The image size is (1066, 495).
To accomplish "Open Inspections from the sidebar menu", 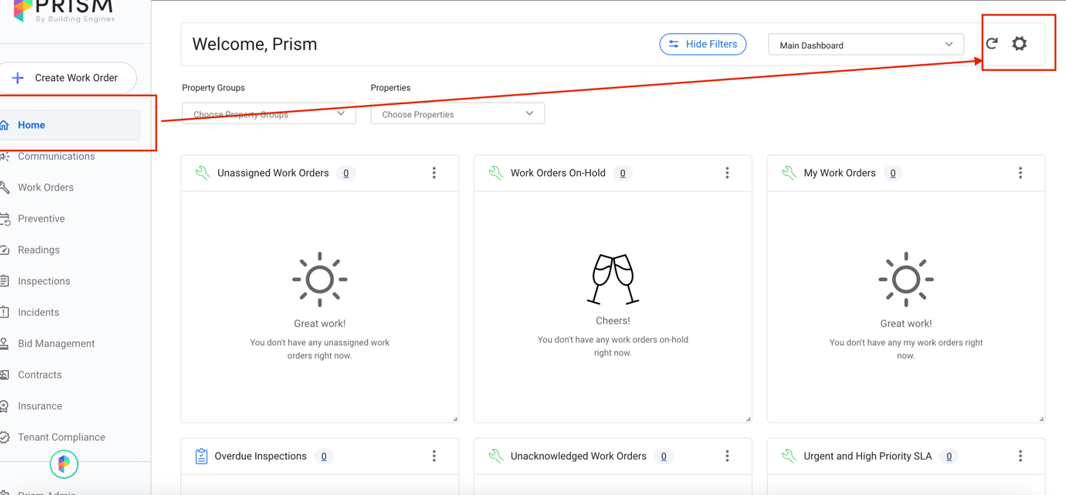I will coord(44,281).
